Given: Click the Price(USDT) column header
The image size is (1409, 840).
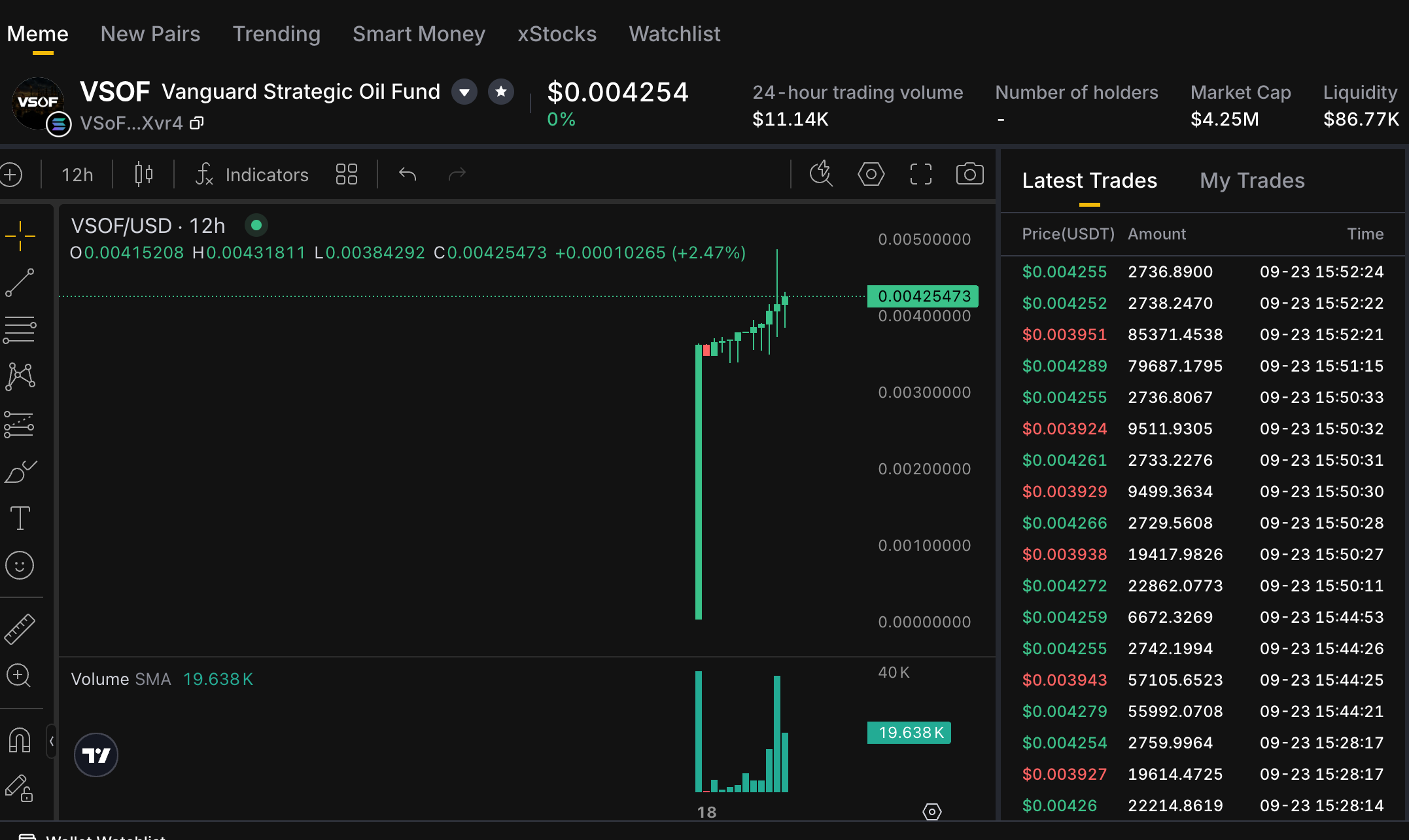Looking at the screenshot, I should pos(1068,234).
